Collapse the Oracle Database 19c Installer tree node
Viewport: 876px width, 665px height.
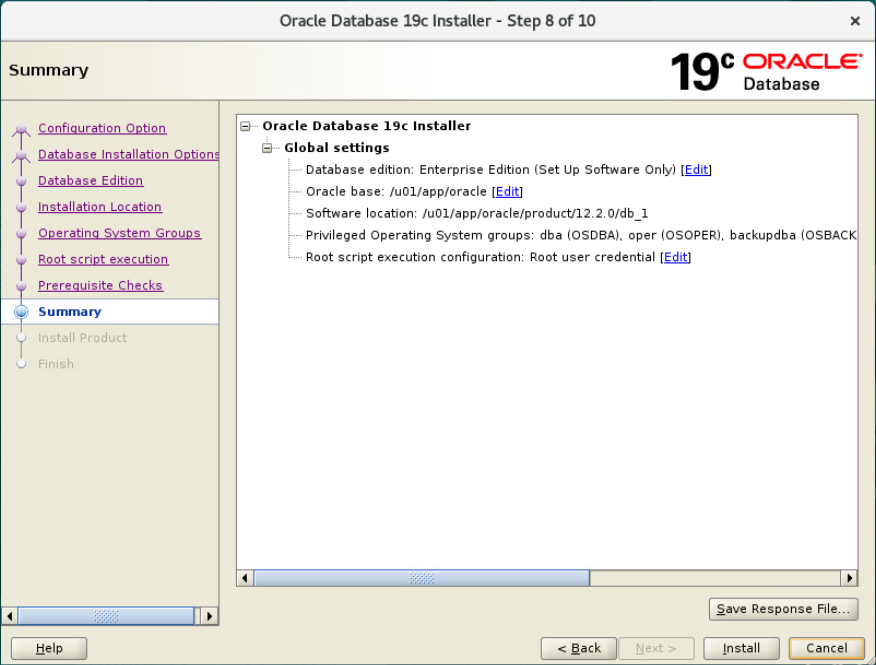tap(245, 126)
